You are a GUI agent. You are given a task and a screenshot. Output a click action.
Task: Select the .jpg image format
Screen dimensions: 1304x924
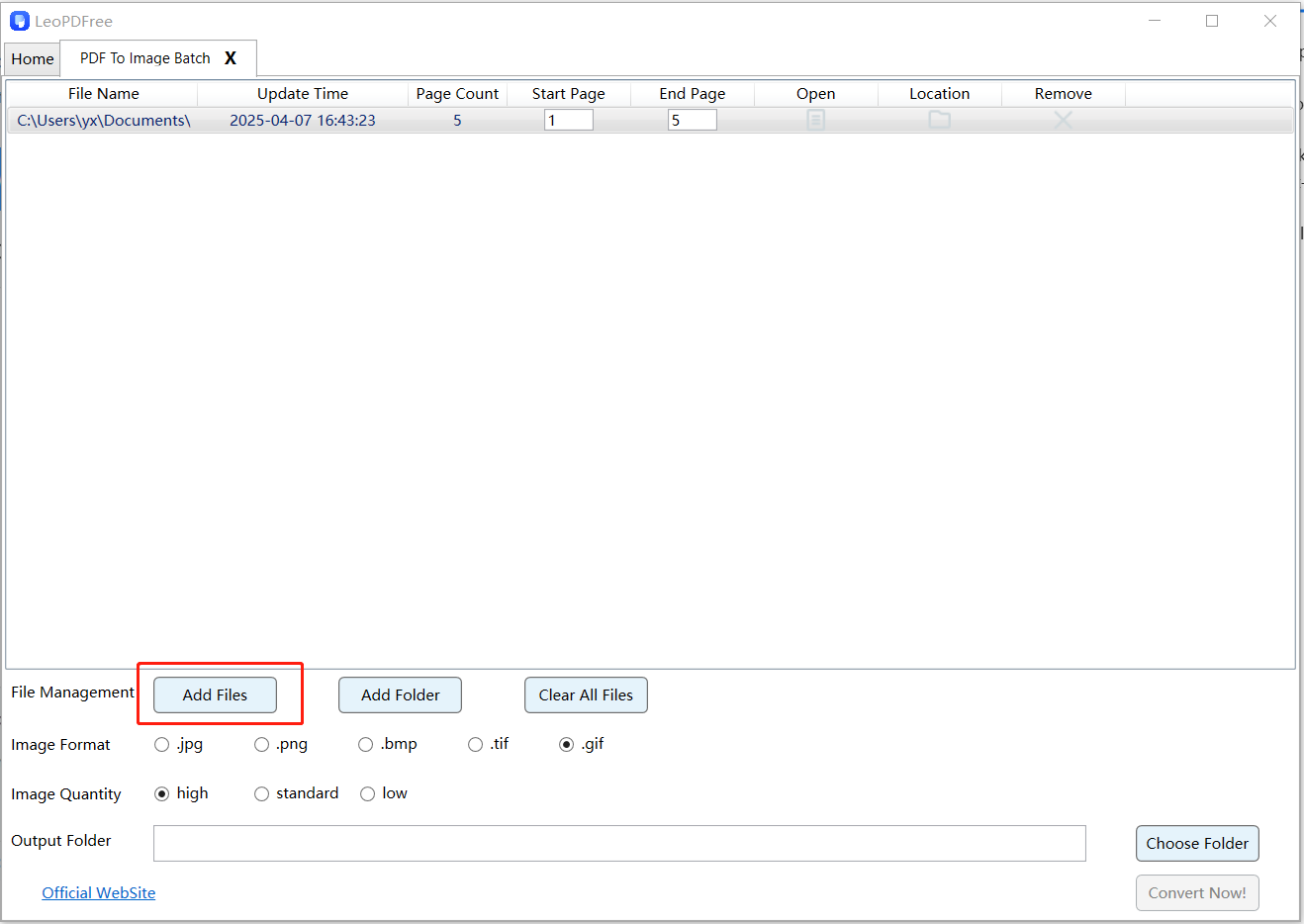(162, 745)
